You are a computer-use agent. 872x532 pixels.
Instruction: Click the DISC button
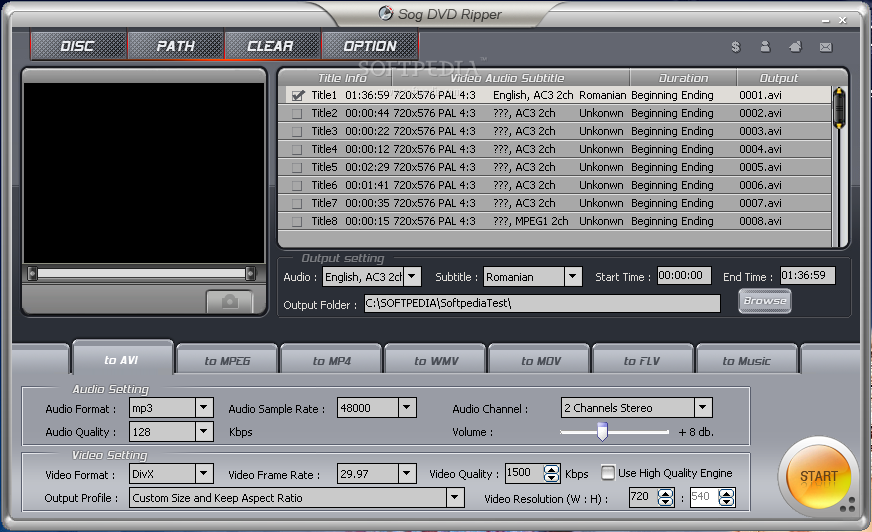tap(78, 46)
